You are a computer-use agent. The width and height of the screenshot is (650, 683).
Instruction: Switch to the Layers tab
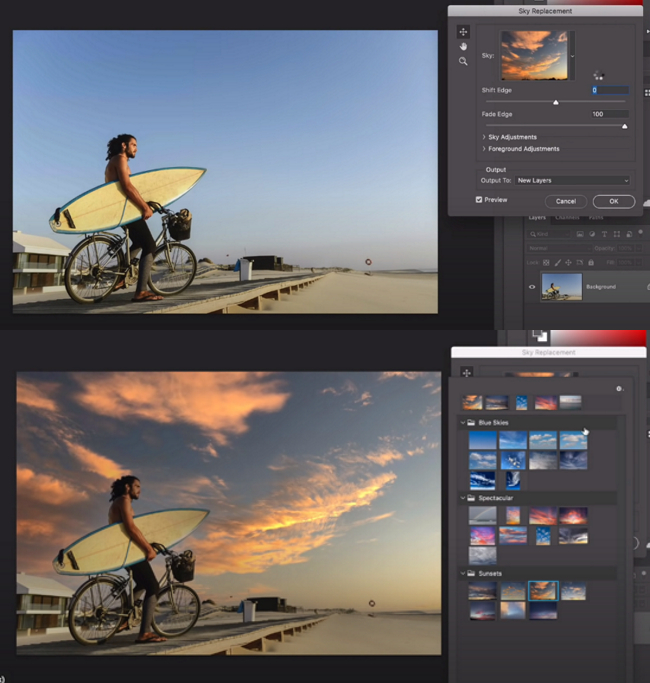pyautogui.click(x=537, y=217)
